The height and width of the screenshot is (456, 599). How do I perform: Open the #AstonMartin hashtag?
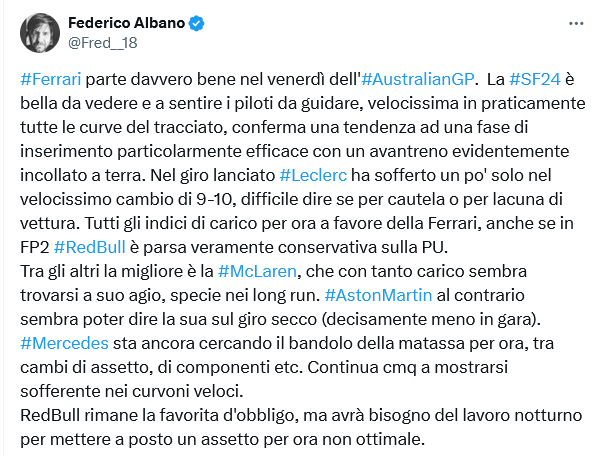(x=378, y=296)
